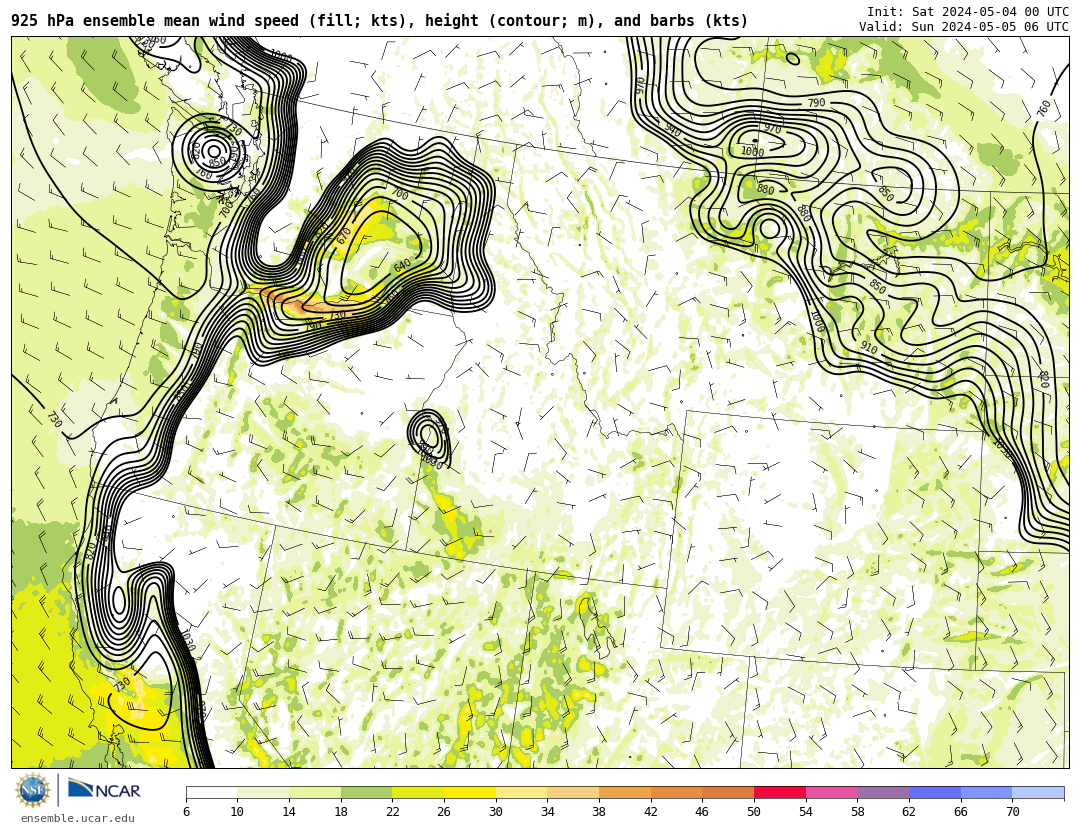
Task: Click the colorbar tick label '6'
Action: [186, 812]
